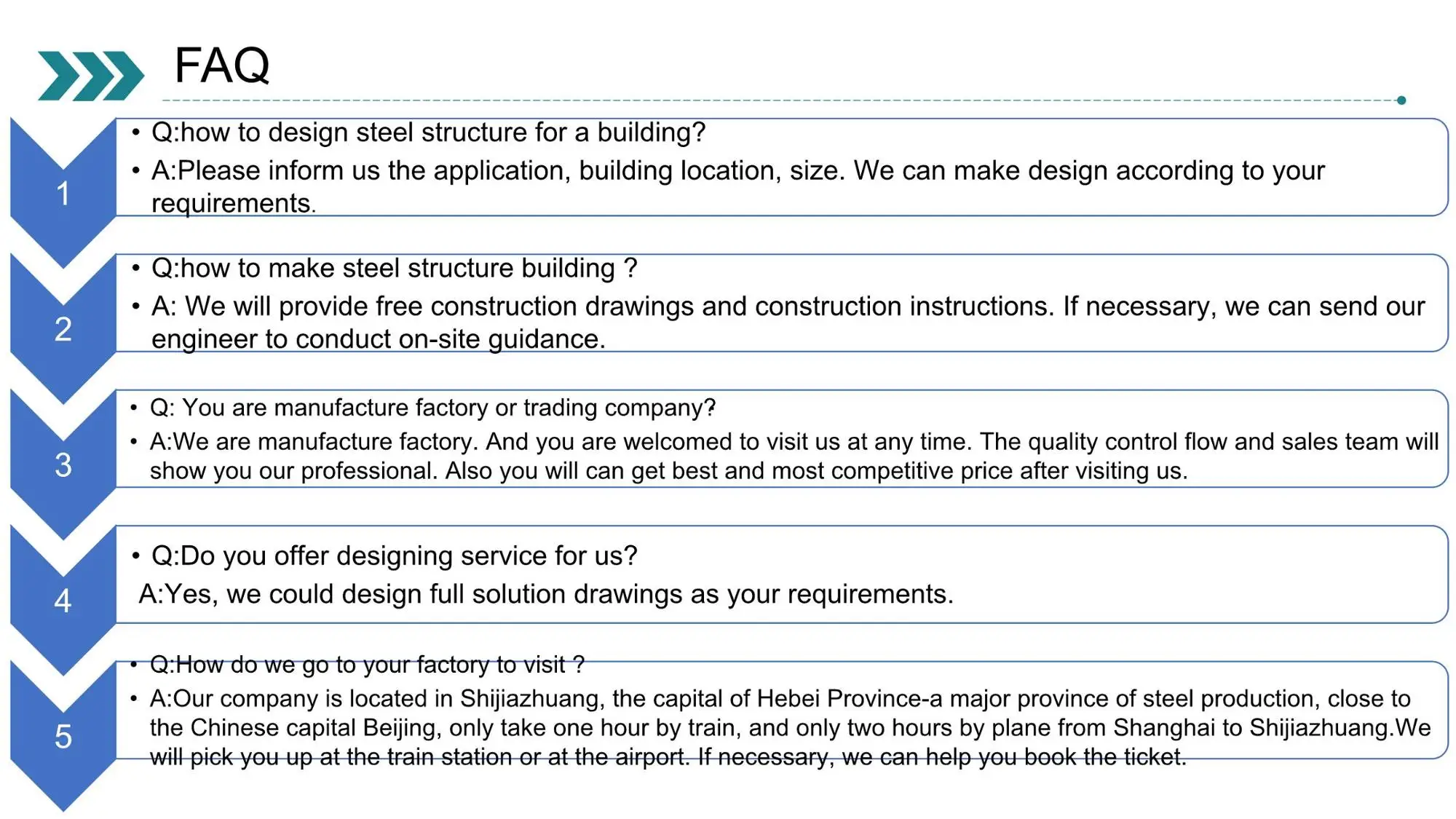Select the blue chevron numbered 4

click(63, 601)
